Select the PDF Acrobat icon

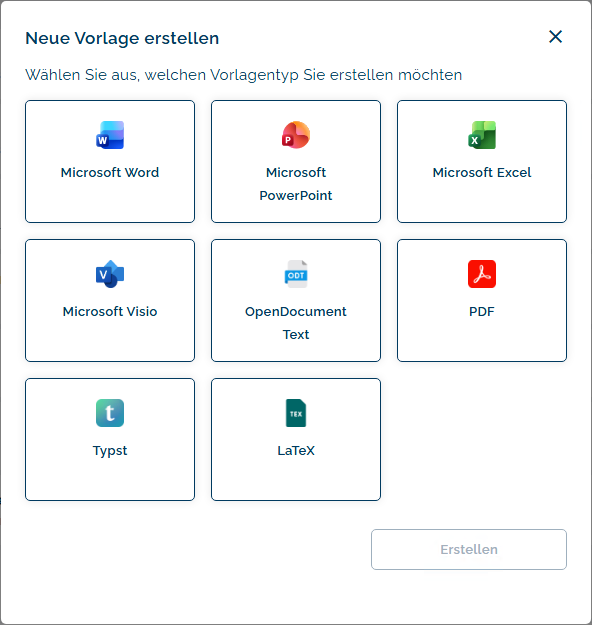(x=482, y=274)
